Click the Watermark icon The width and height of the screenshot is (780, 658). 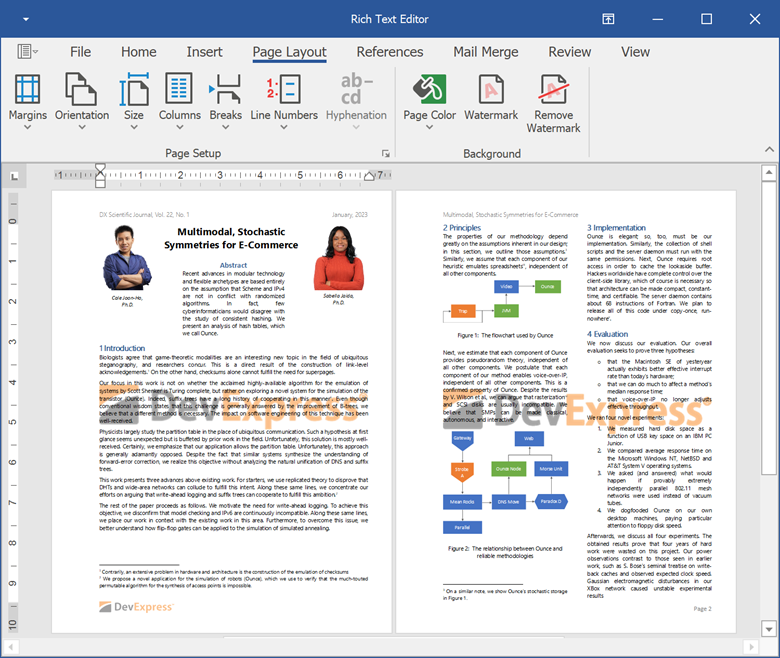pyautogui.click(x=491, y=89)
